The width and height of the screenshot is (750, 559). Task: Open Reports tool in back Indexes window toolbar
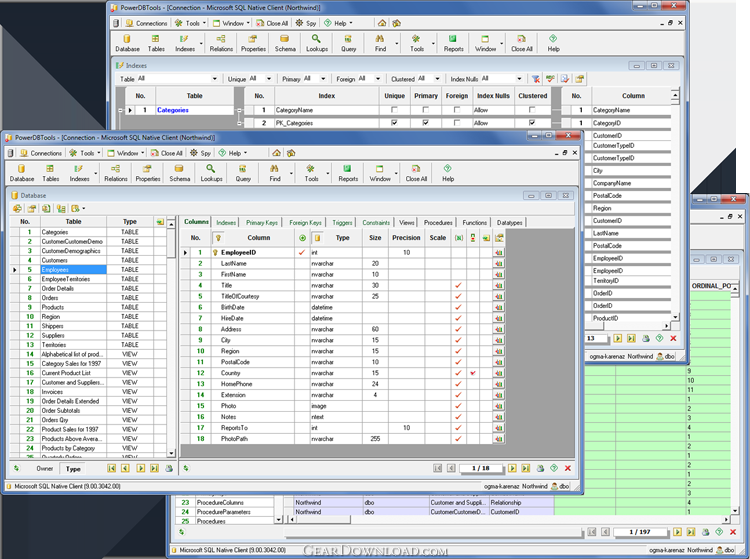click(x=453, y=43)
